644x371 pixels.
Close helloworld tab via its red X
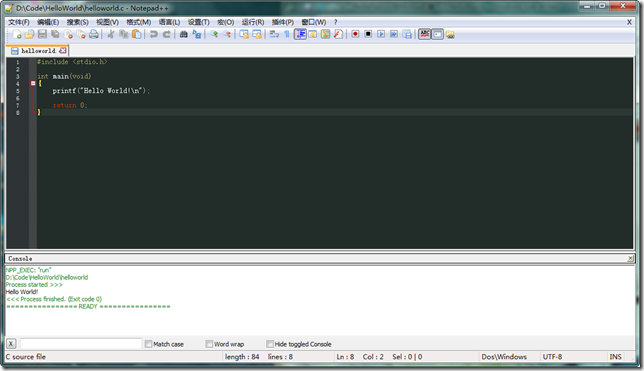(62, 51)
